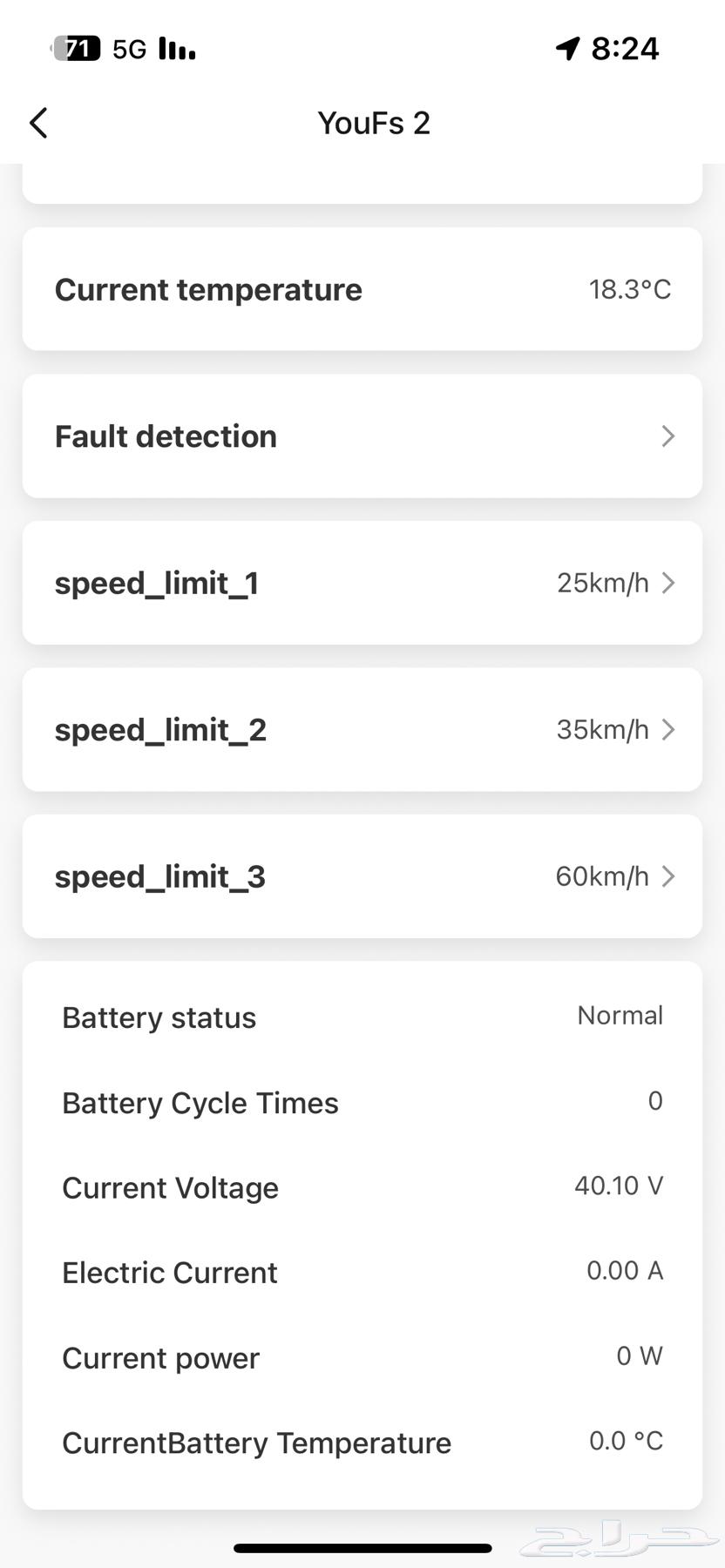This screenshot has height=1568, width=725.
Task: Tap the cellular signal bars icon
Action: pos(177,50)
